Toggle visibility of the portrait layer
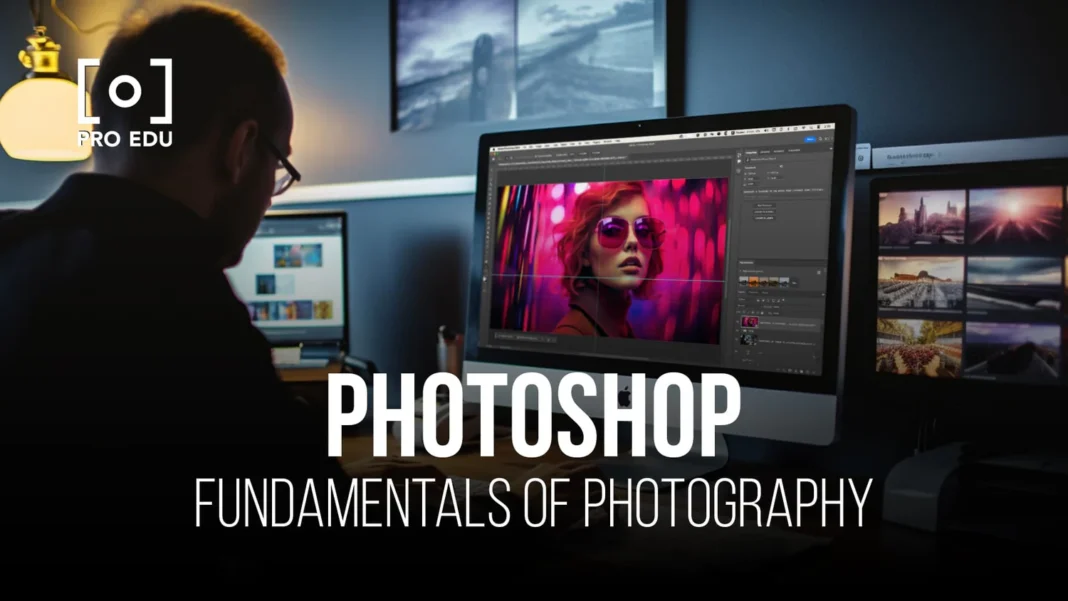 click(738, 322)
